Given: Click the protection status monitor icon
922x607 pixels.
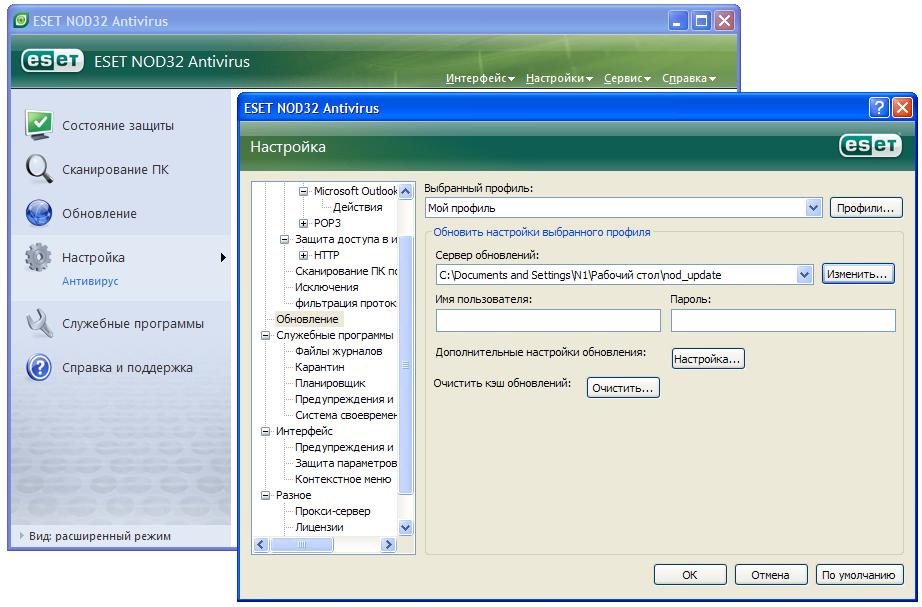Looking at the screenshot, I should 39,125.
